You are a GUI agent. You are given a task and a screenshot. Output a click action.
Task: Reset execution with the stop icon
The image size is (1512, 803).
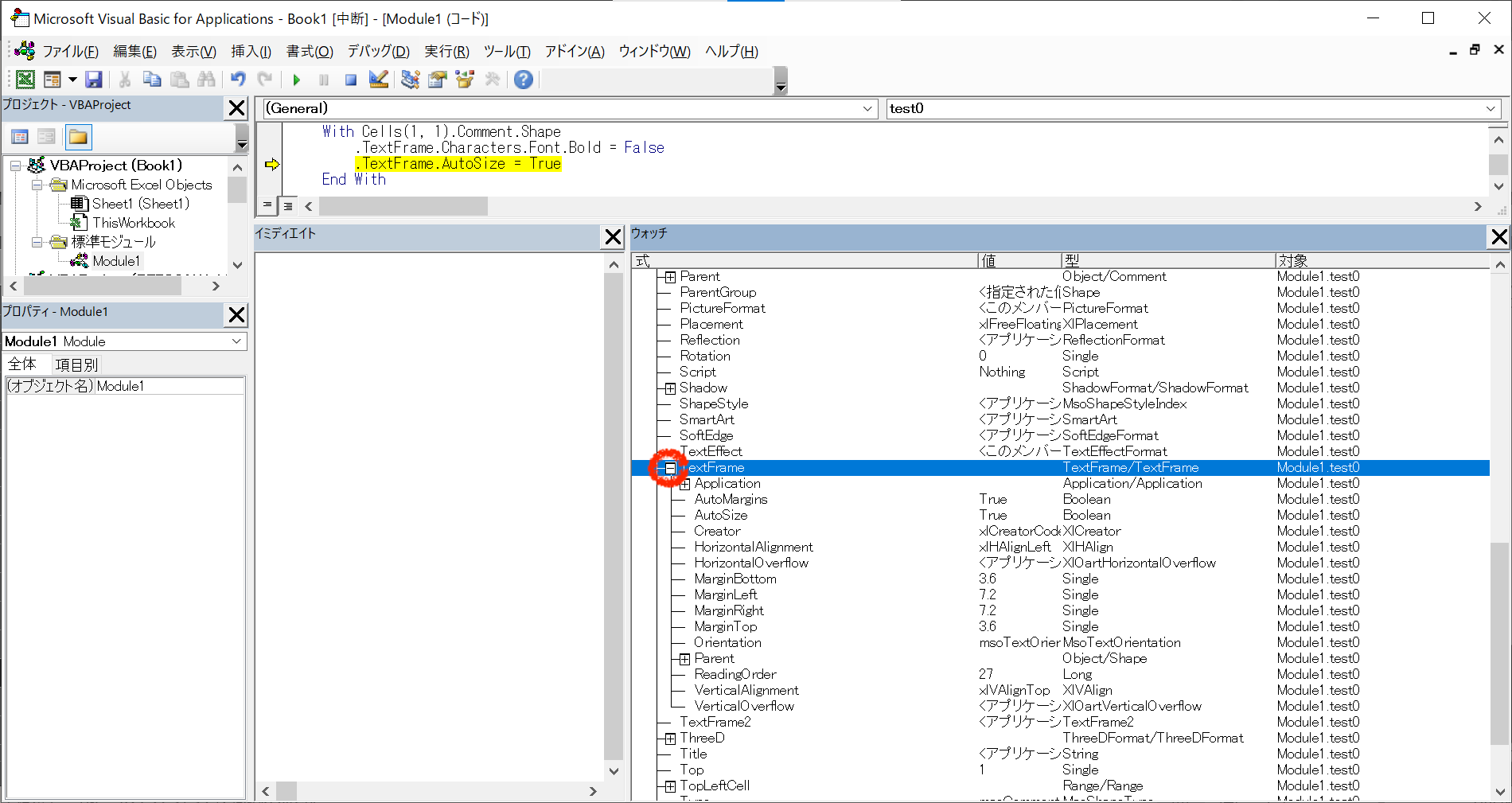click(x=351, y=80)
